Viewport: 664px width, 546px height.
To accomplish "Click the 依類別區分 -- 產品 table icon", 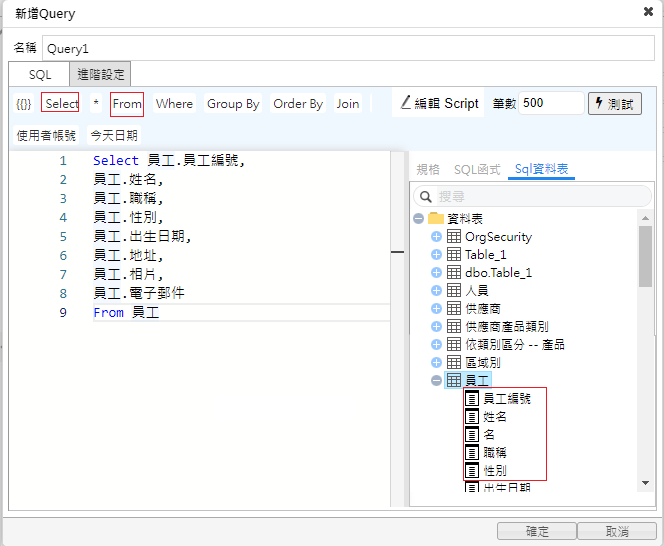I will pos(454,344).
